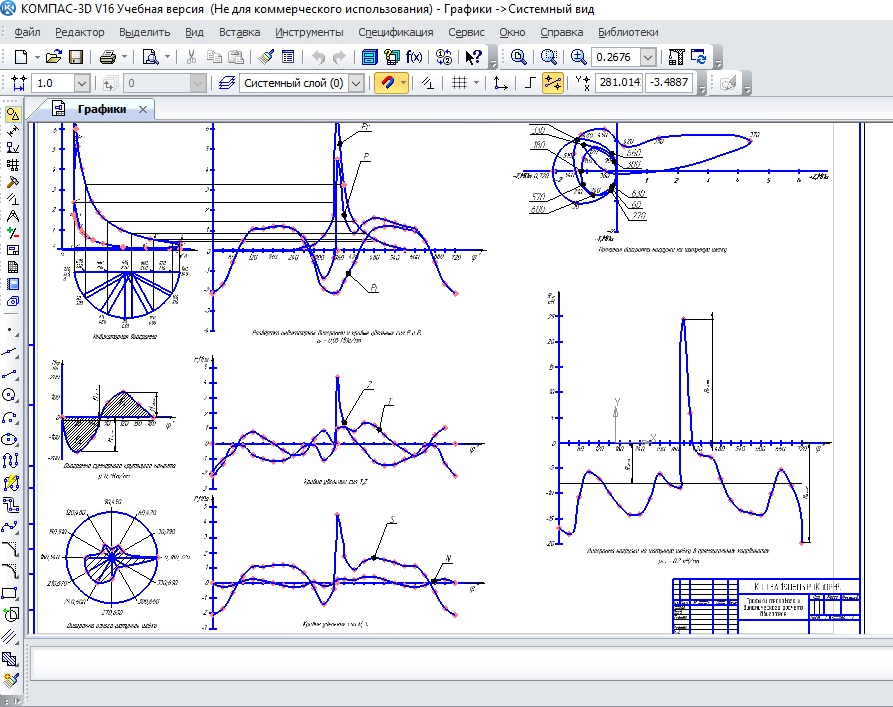Select the Dimensions toolbar icon

point(13,131)
